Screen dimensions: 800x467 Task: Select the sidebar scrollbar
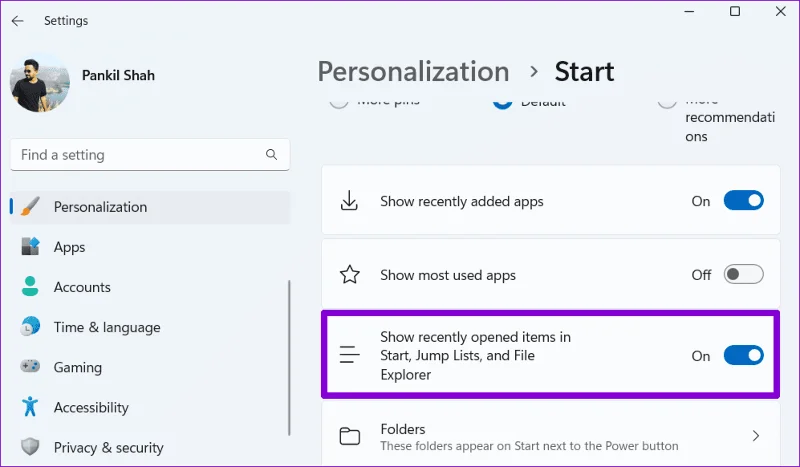289,357
